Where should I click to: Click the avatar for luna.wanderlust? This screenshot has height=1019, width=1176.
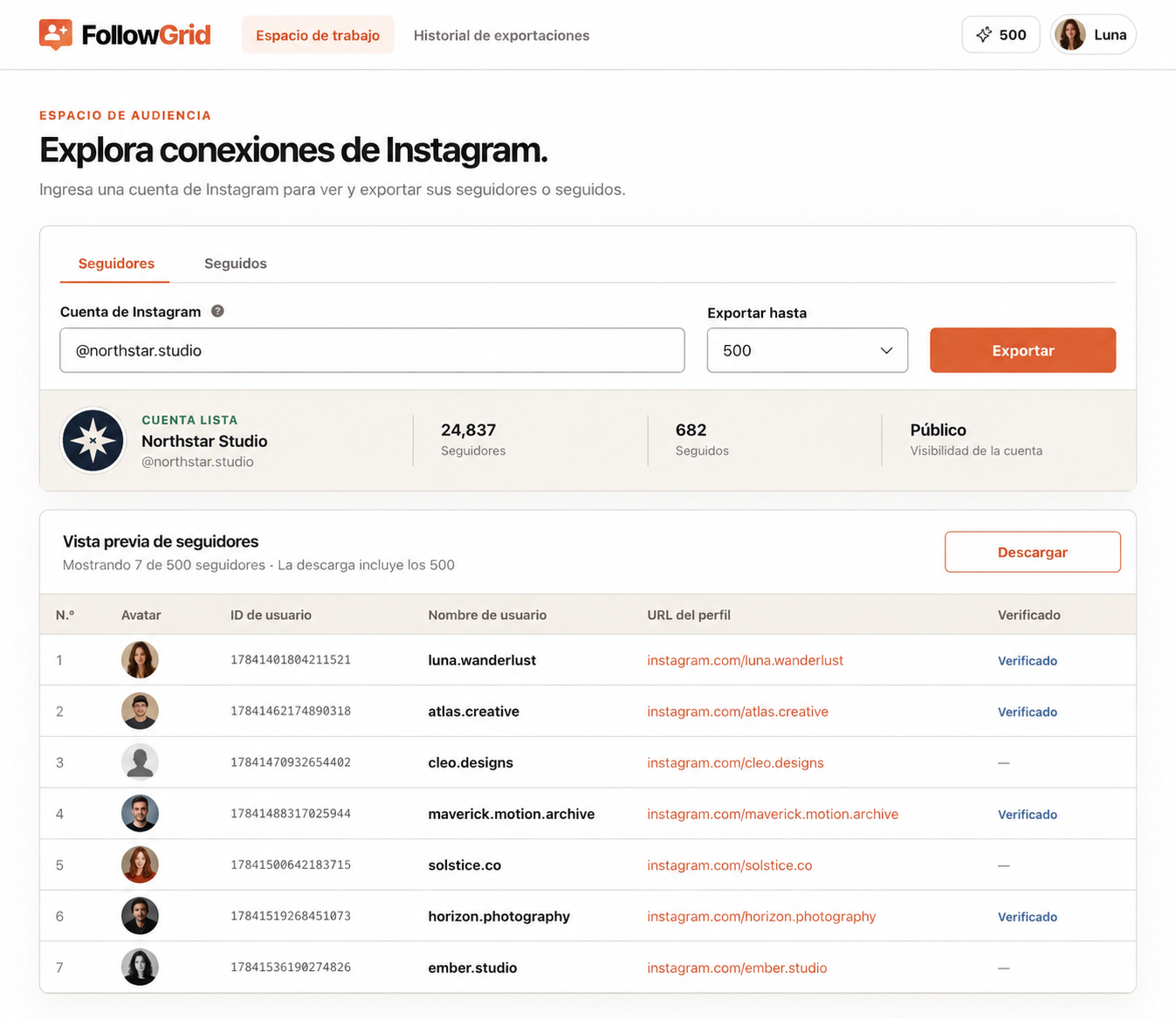(x=140, y=660)
